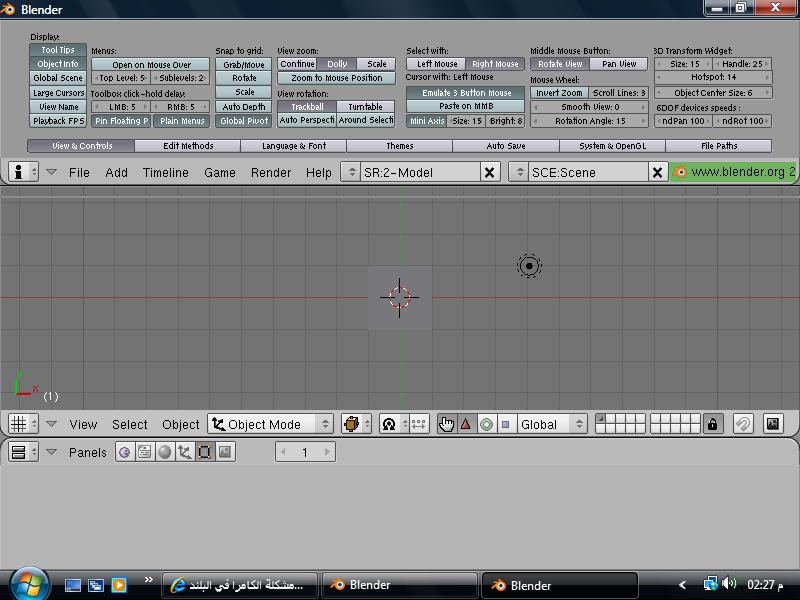Toggle Large Cursors option
The image size is (800, 600).
[x=58, y=93]
